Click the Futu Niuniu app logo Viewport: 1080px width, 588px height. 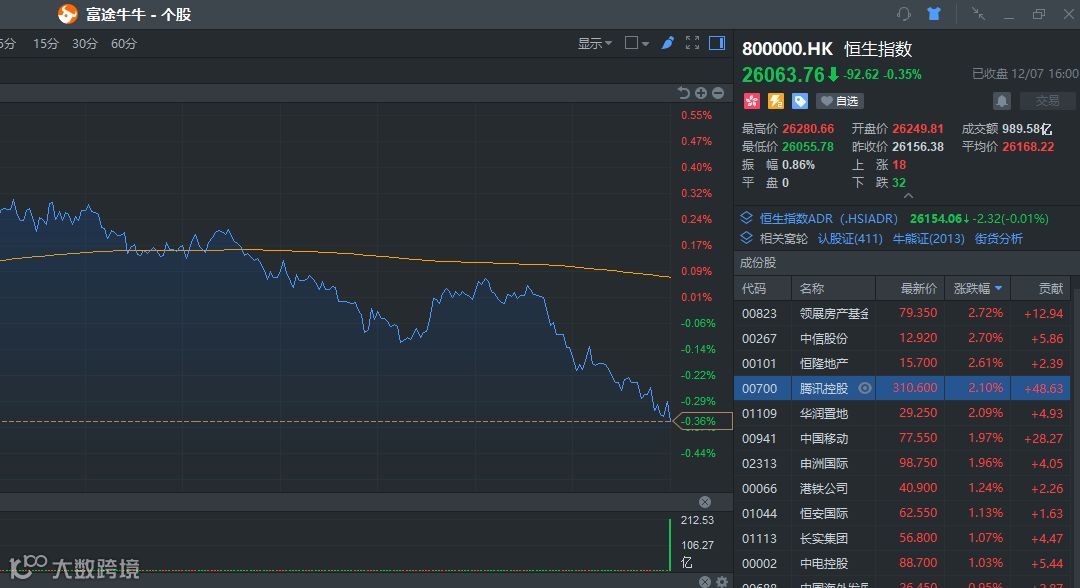point(68,14)
